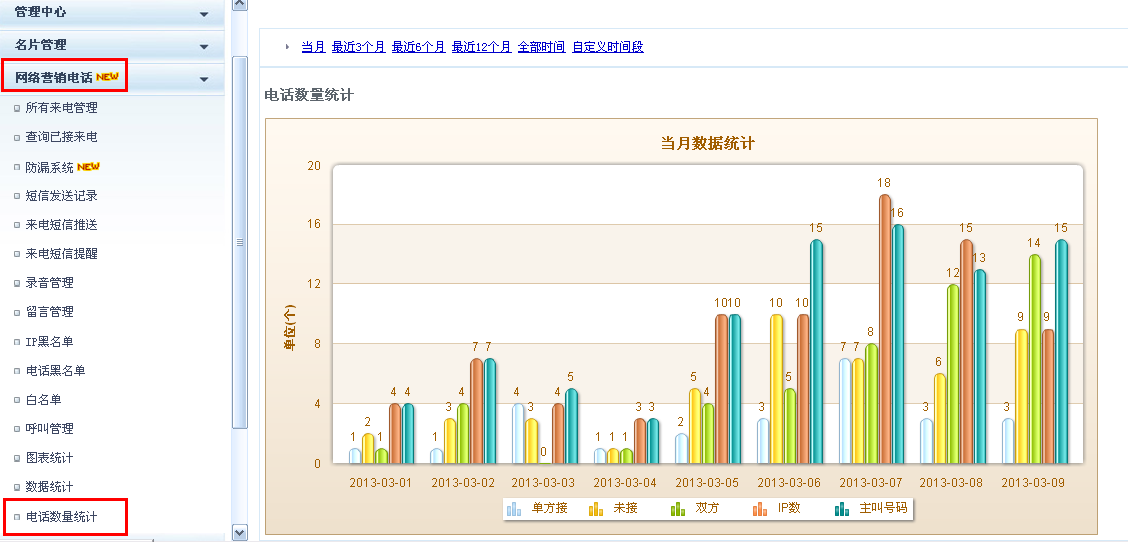Select 电话数量统计 menu item
This screenshot has height=542, width=1128.
coord(61,517)
